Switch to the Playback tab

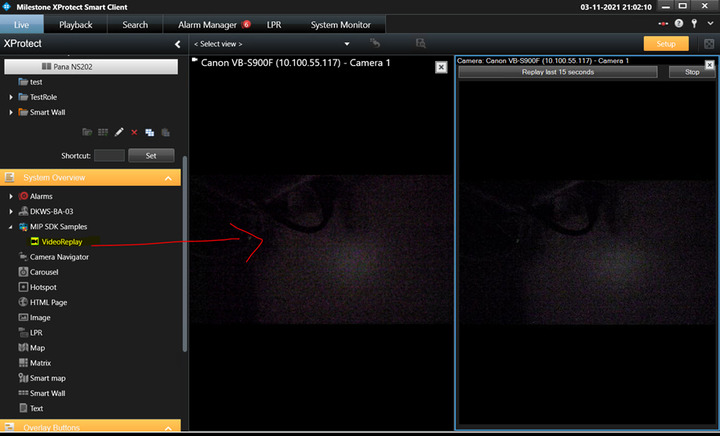coord(76,24)
